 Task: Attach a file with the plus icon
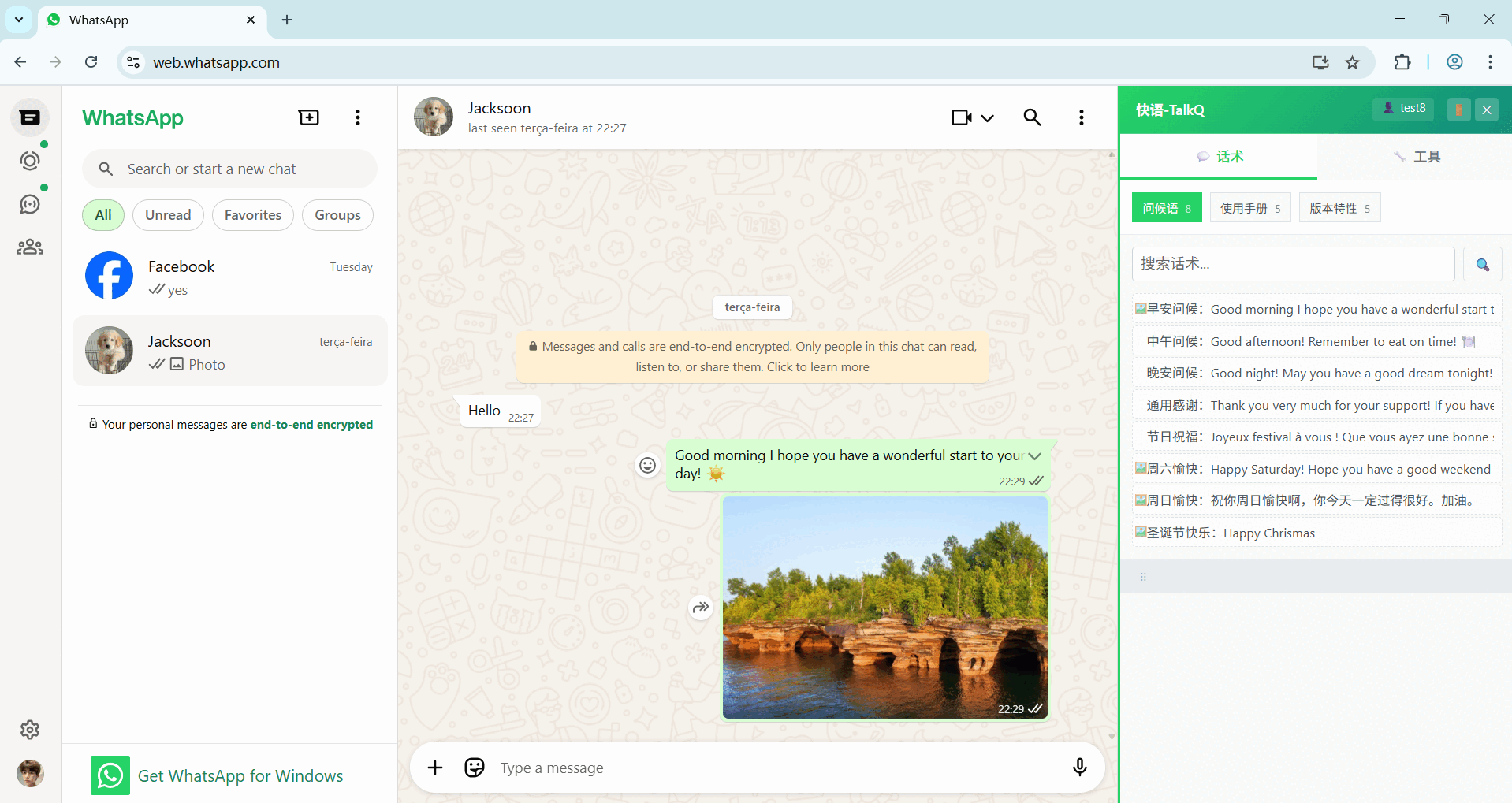tap(434, 767)
